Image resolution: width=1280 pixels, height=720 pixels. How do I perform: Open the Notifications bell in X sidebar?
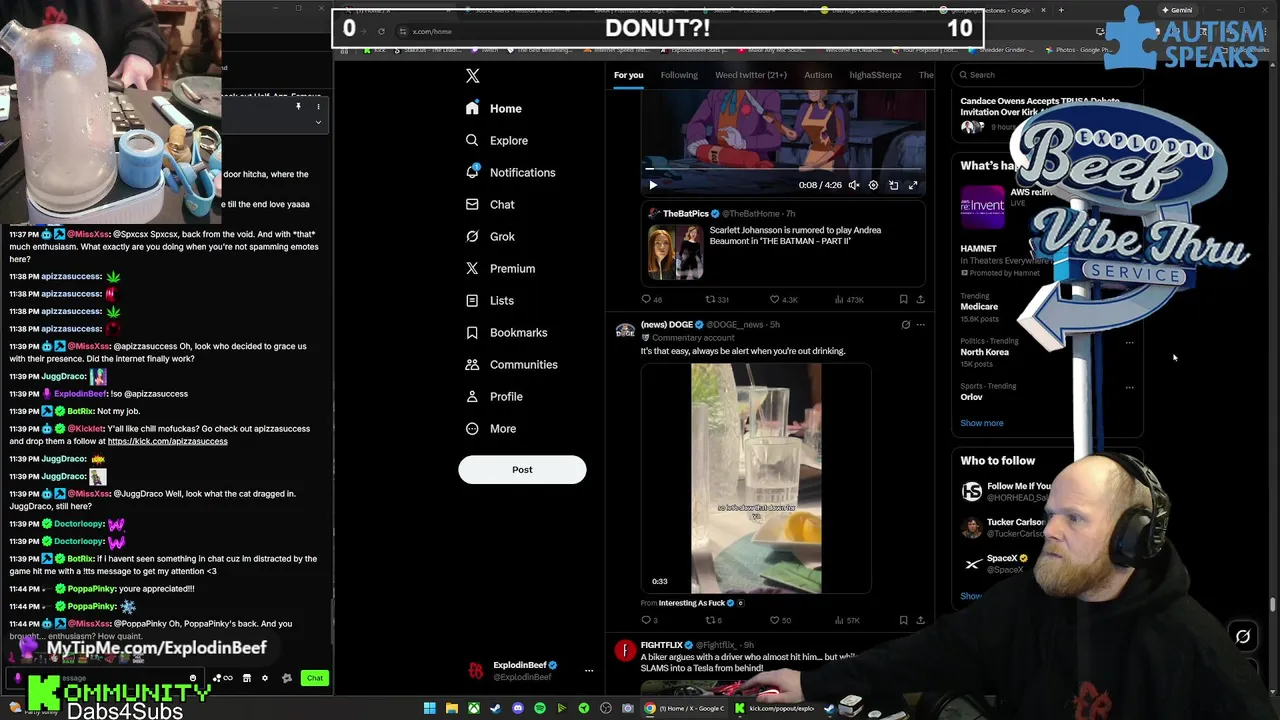pyautogui.click(x=510, y=172)
